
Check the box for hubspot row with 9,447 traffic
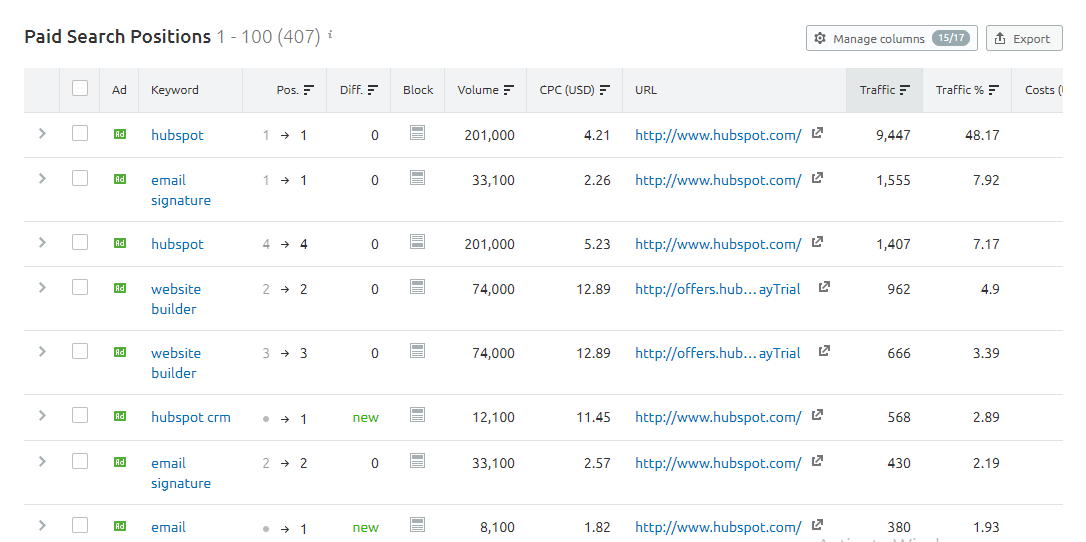[80, 133]
